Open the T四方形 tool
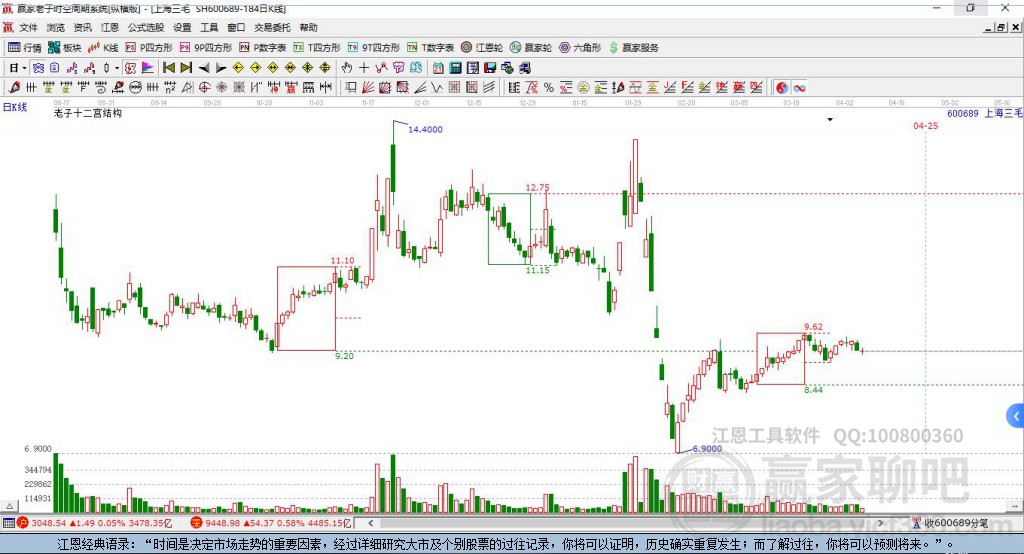The image size is (1024, 554). click(x=317, y=48)
